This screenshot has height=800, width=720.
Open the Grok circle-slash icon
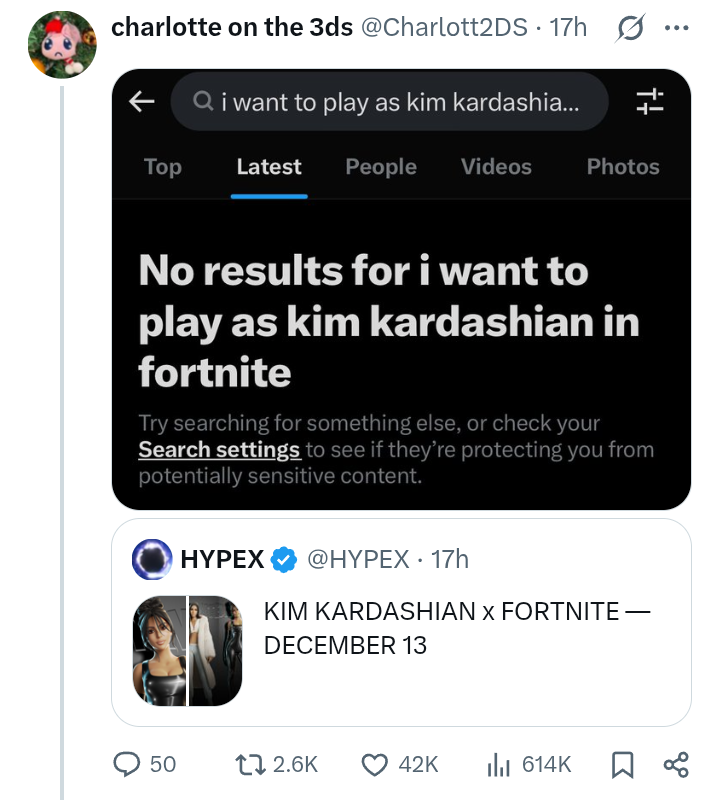pos(629,28)
